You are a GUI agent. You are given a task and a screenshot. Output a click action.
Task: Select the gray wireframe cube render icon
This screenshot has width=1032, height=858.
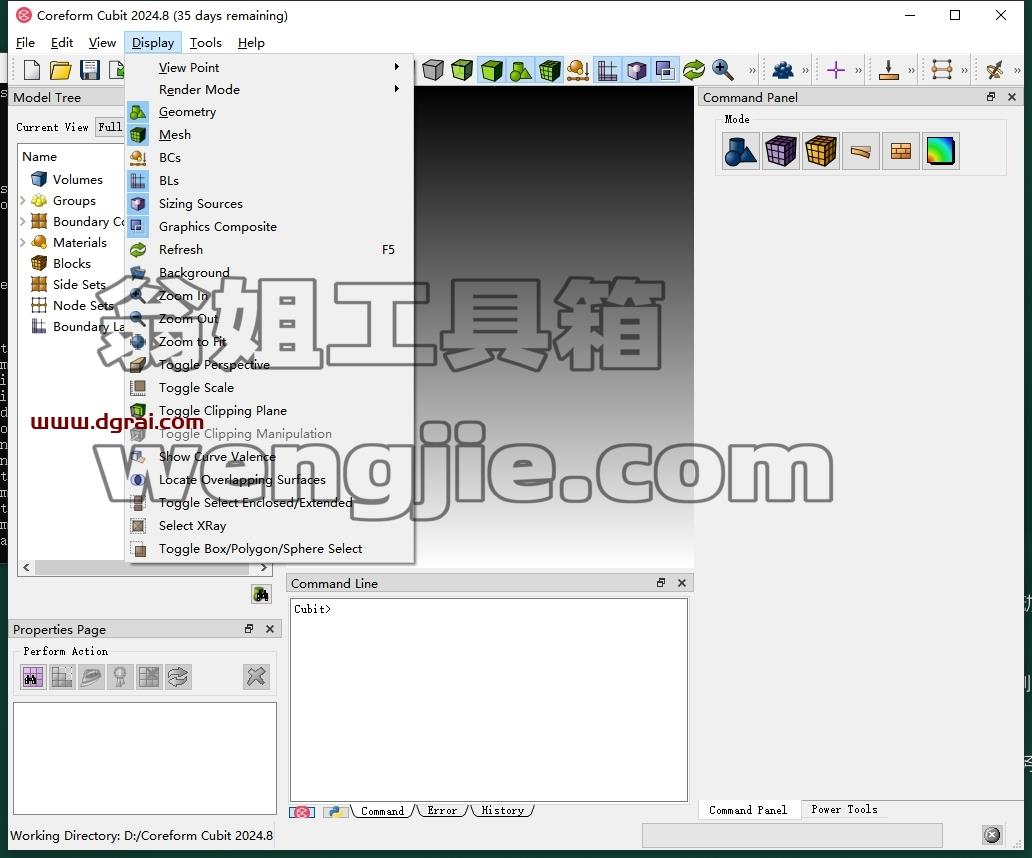coord(432,70)
